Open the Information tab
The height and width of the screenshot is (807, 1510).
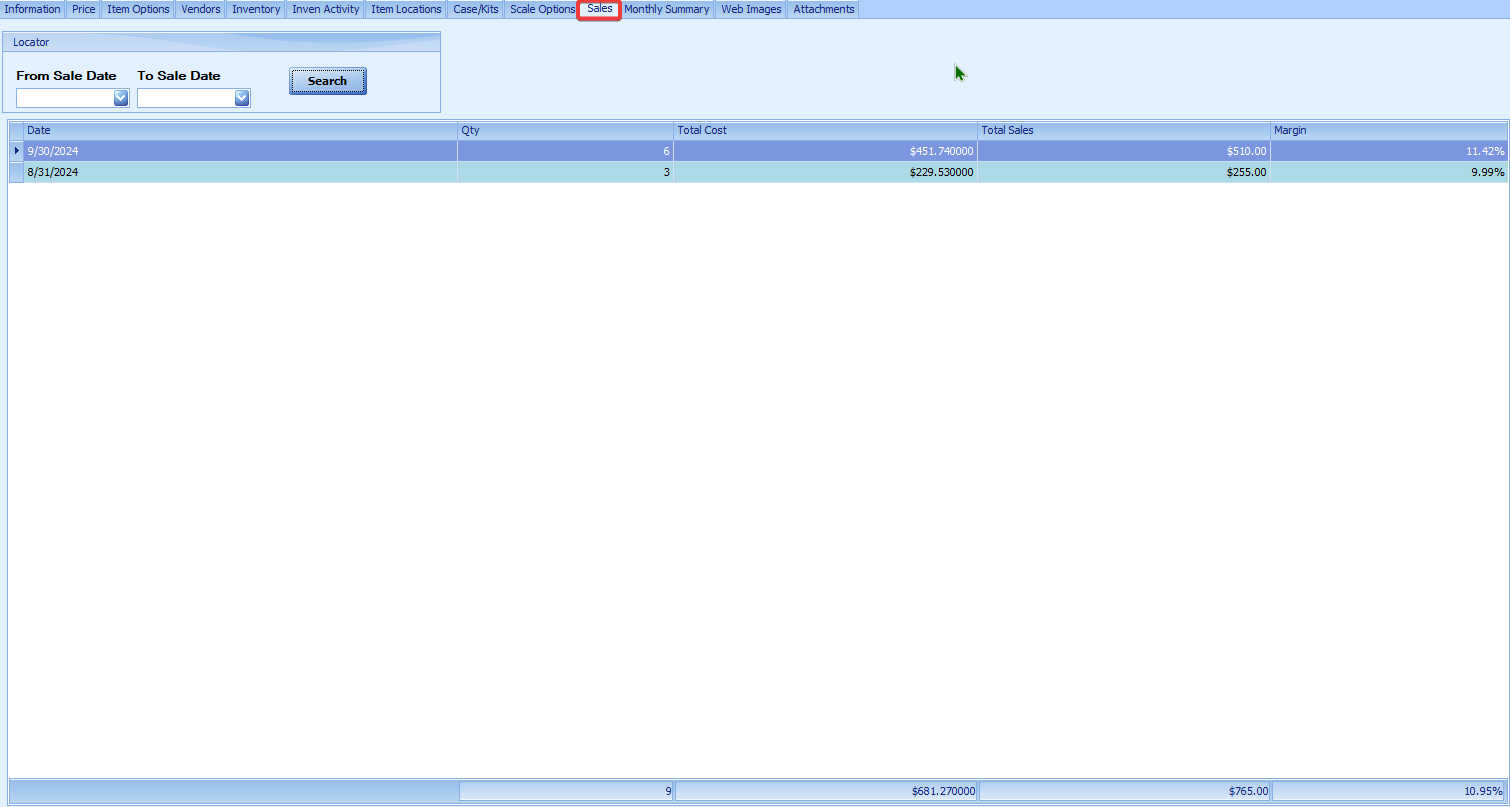tap(33, 9)
